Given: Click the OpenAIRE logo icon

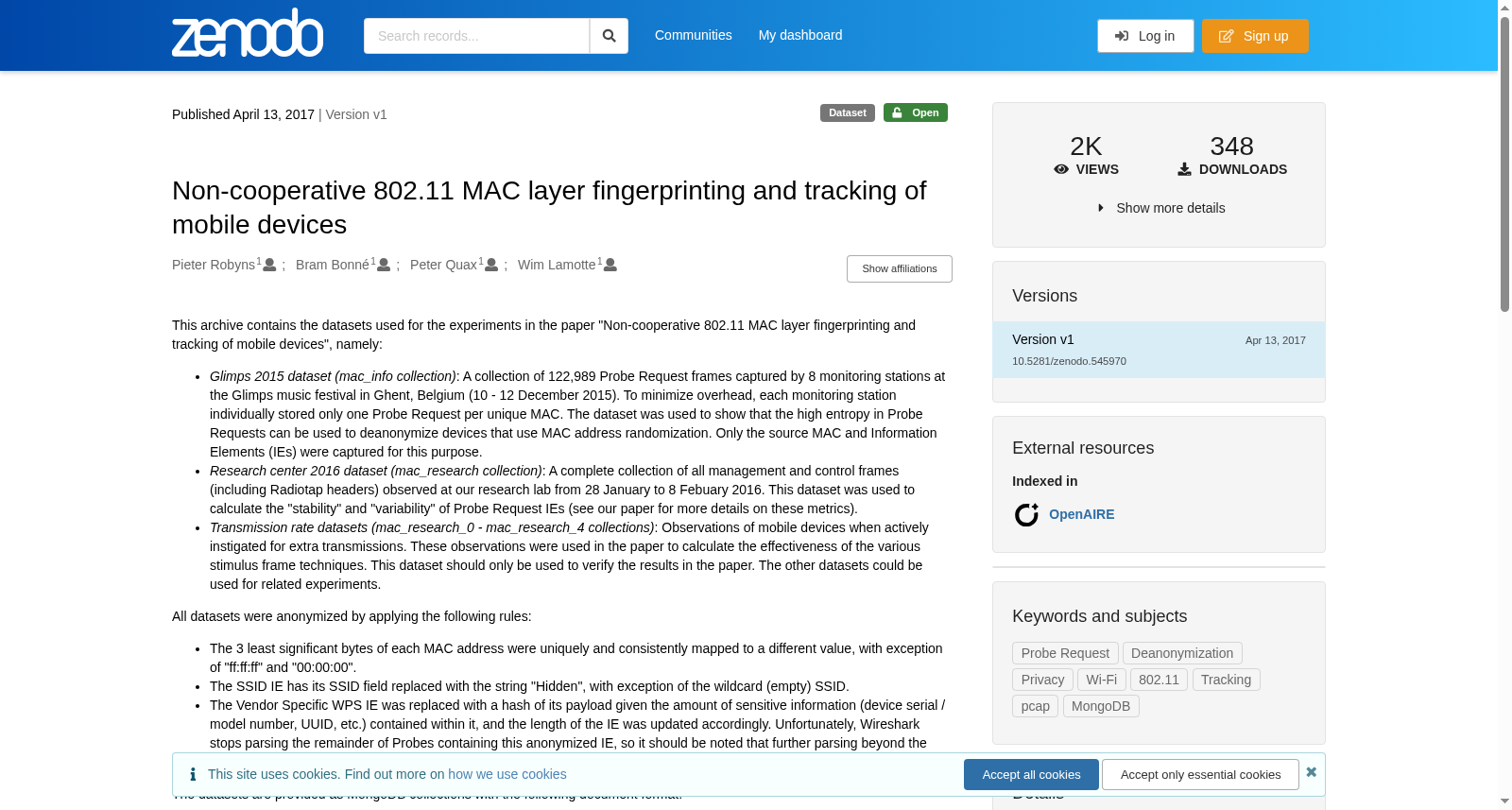Looking at the screenshot, I should (x=1026, y=514).
